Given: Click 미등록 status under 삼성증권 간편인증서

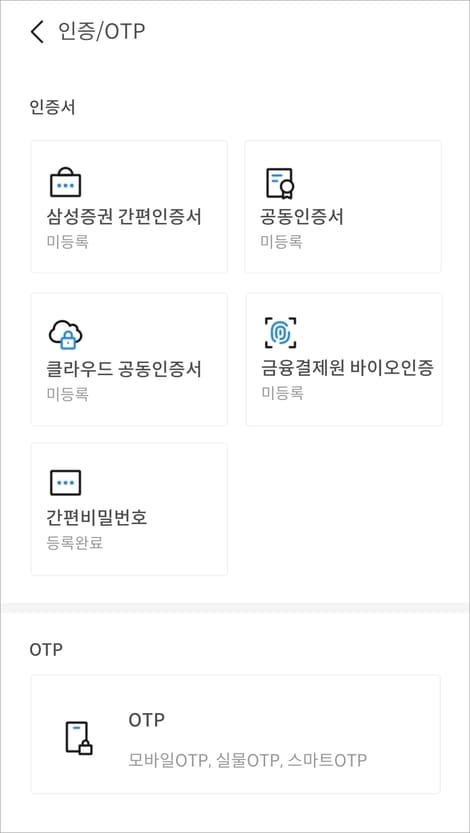Looking at the screenshot, I should (67, 242).
